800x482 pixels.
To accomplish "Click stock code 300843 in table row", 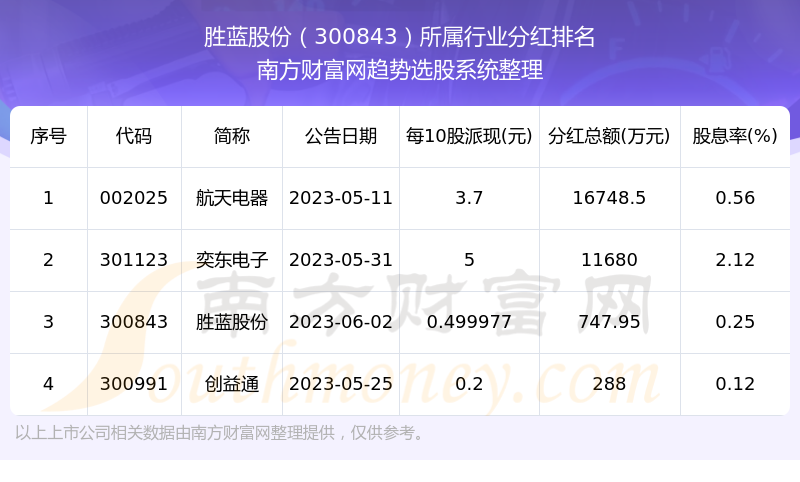I will click(x=134, y=322).
